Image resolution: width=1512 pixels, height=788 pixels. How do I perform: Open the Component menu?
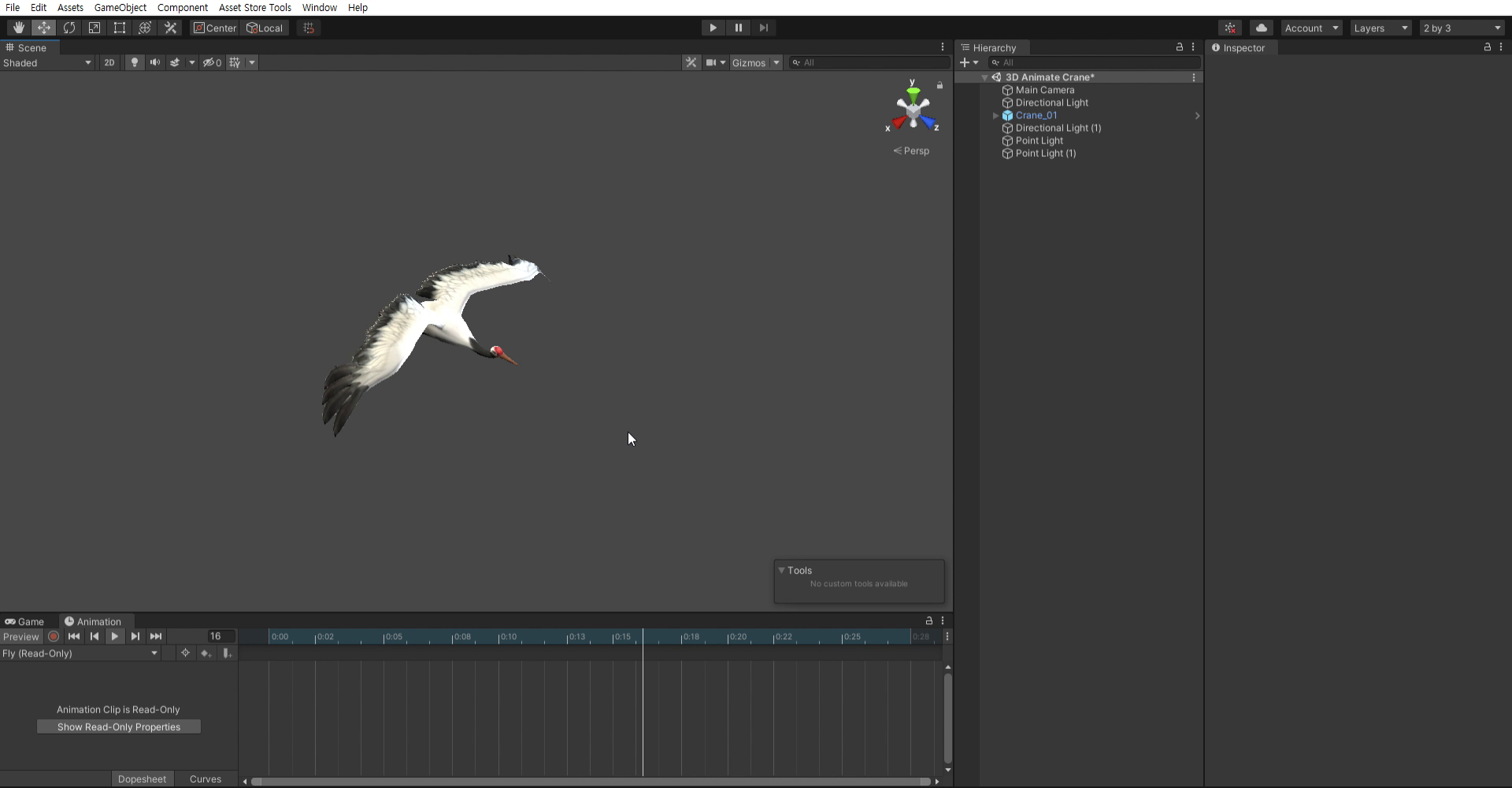tap(183, 7)
